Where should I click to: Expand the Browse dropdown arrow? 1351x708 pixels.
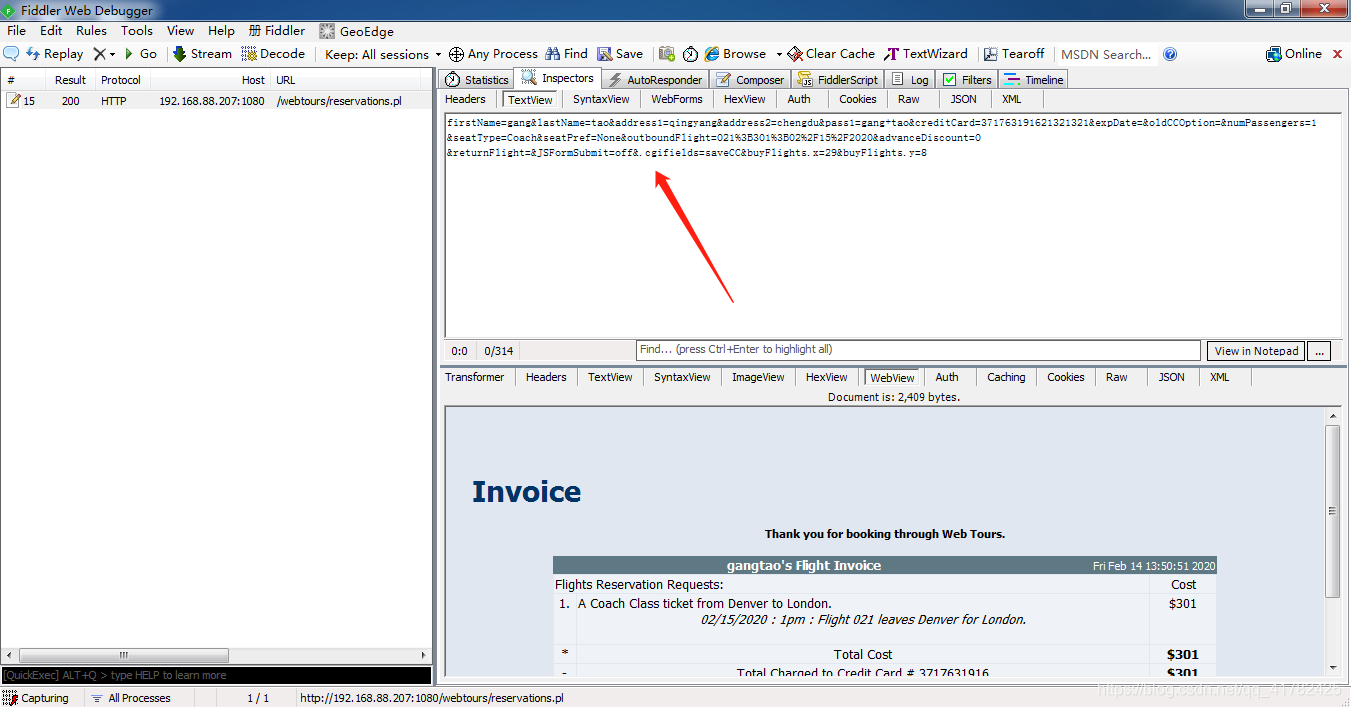(779, 54)
